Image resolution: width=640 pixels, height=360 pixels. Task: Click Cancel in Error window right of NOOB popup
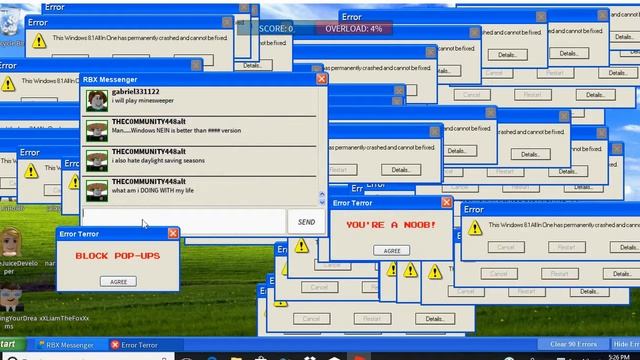[506, 247]
